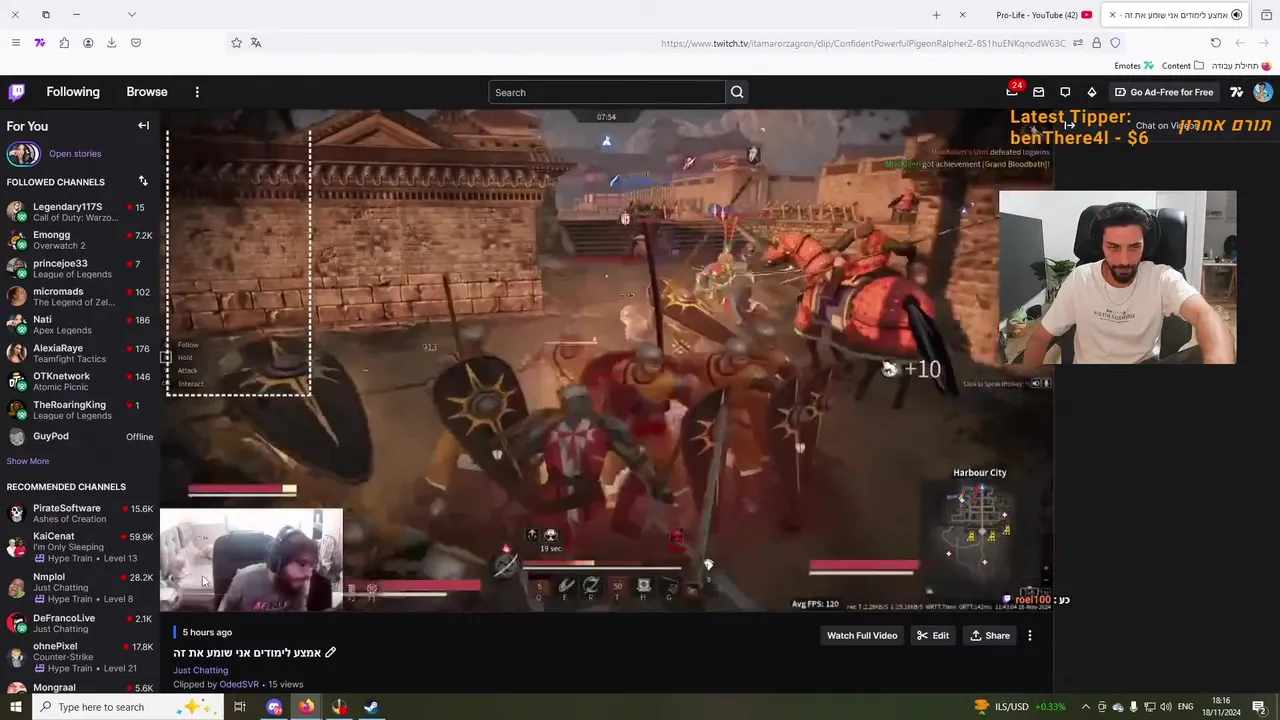Viewport: 1280px width, 720px height.
Task: Reload the page
Action: tap(1215, 43)
